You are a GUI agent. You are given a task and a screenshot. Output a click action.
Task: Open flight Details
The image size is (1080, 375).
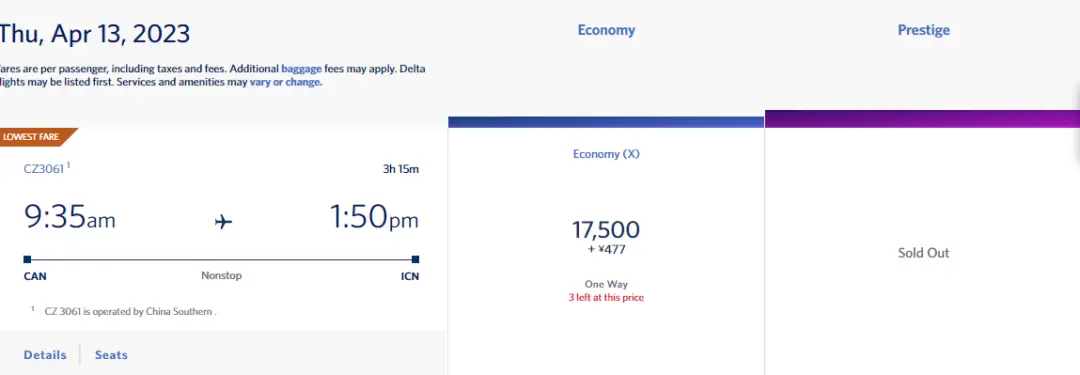point(45,355)
